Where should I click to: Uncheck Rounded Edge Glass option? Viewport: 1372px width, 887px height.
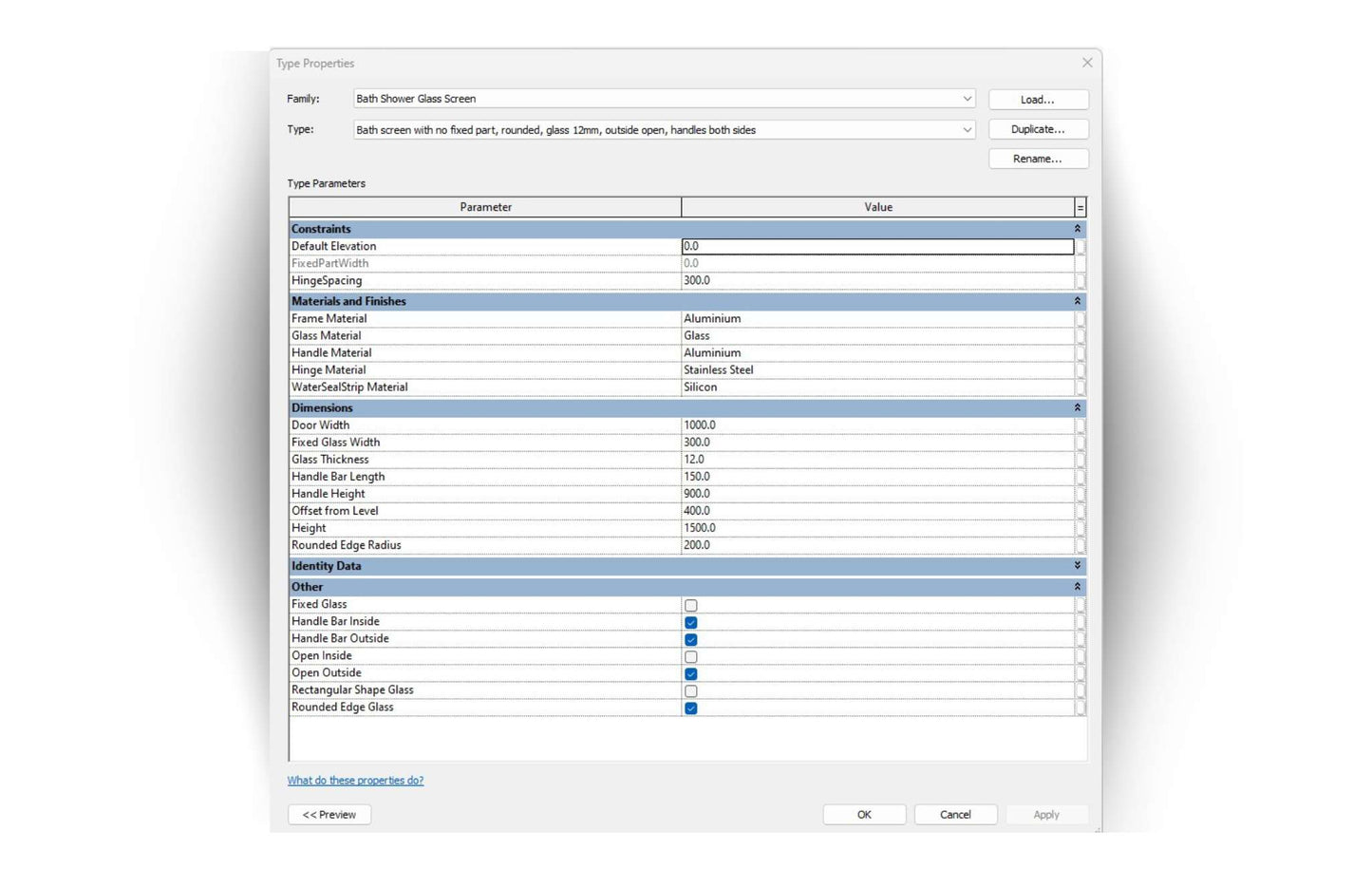[x=691, y=708]
